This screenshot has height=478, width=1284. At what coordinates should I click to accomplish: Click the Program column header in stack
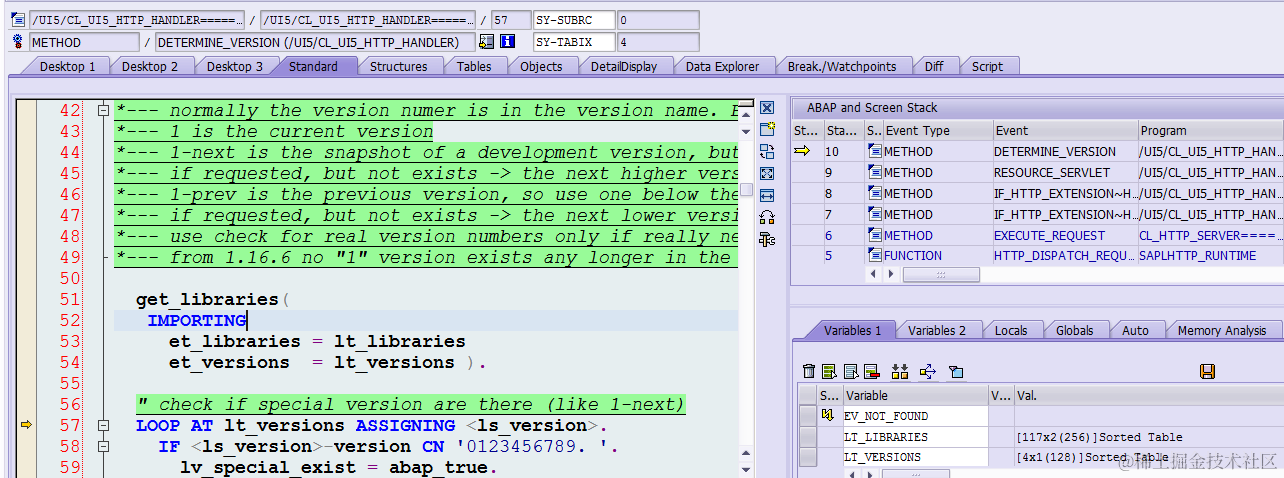coord(1210,130)
